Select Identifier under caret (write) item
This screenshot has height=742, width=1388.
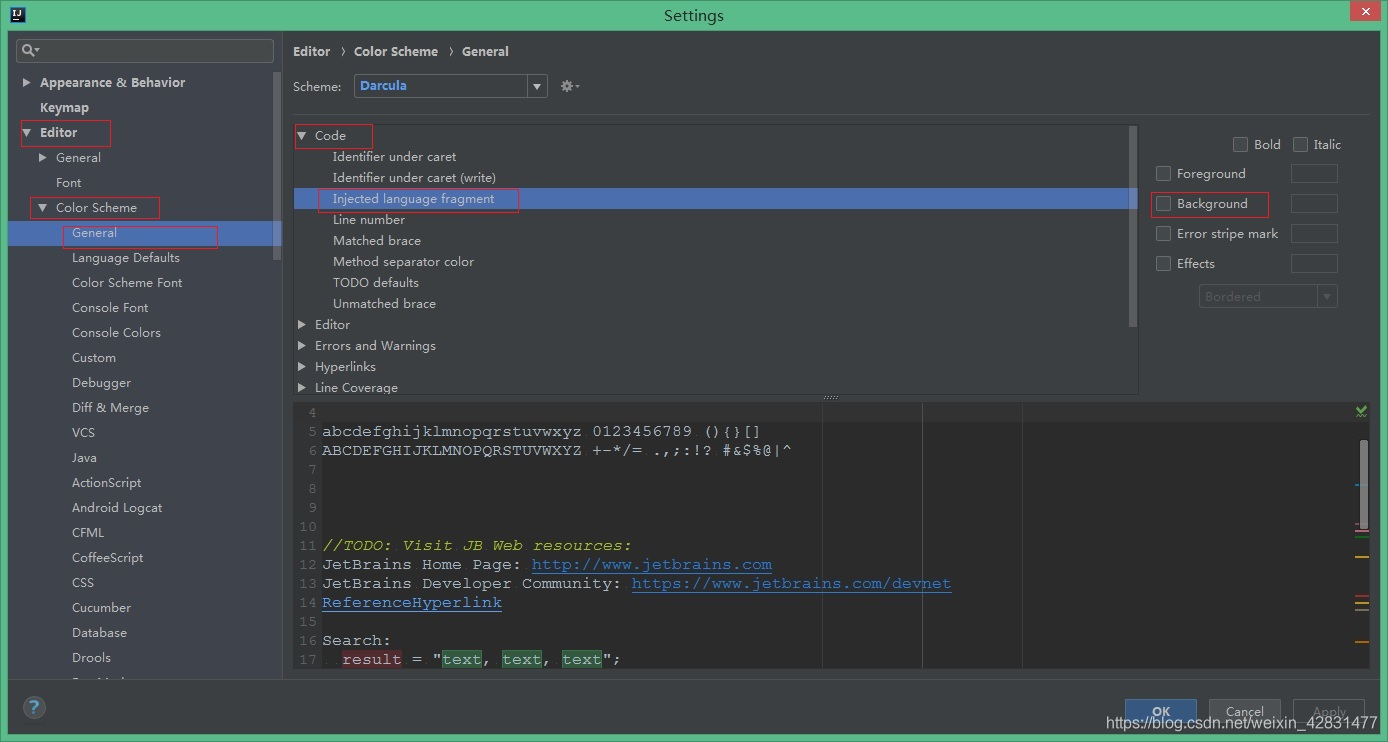click(x=414, y=177)
